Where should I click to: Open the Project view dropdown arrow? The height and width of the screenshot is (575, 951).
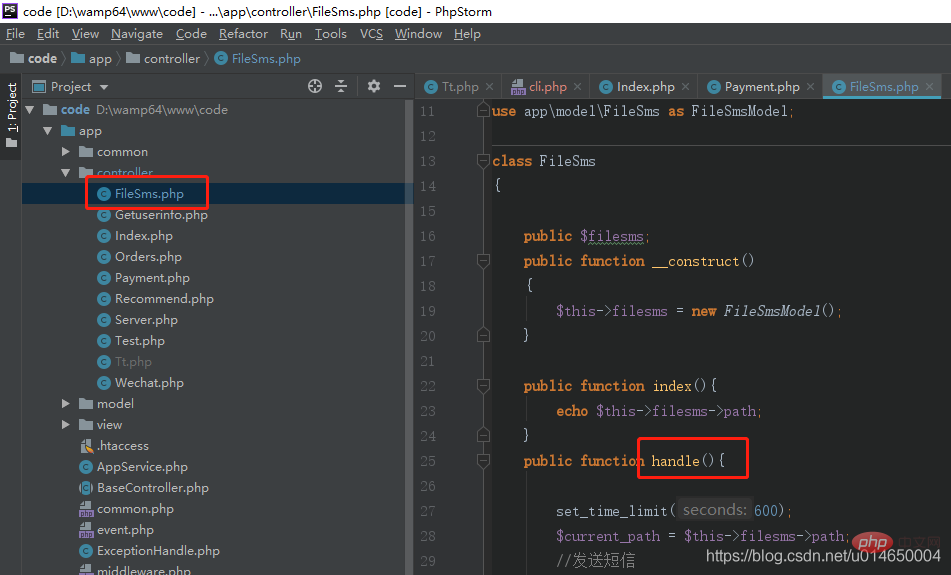[x=104, y=87]
